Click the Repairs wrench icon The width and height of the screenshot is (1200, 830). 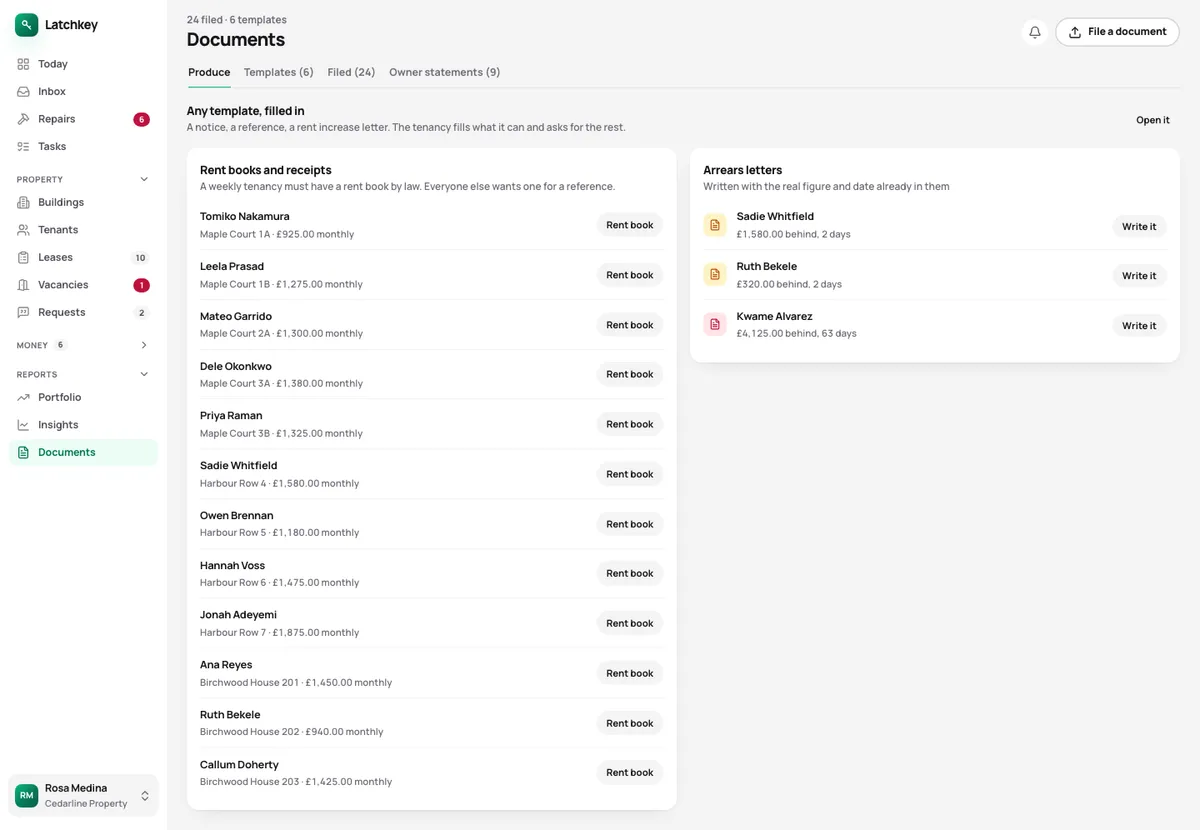[x=23, y=119]
